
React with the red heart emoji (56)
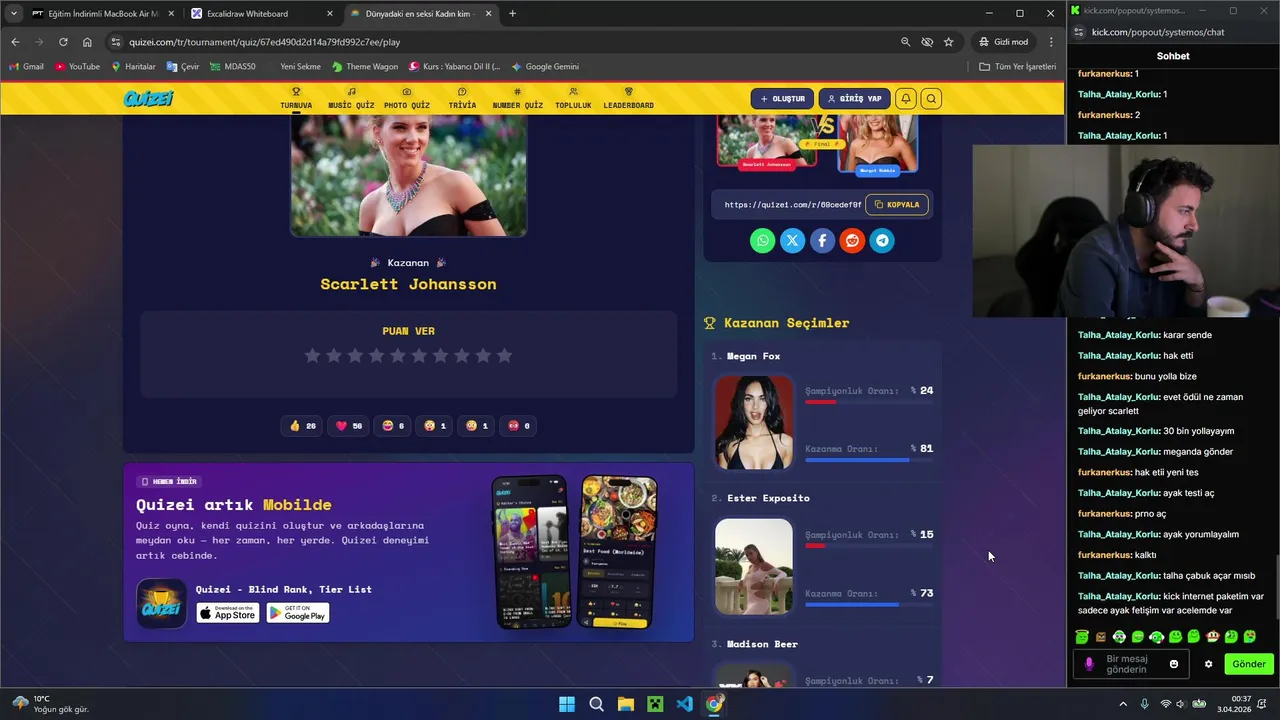pyautogui.click(x=349, y=426)
